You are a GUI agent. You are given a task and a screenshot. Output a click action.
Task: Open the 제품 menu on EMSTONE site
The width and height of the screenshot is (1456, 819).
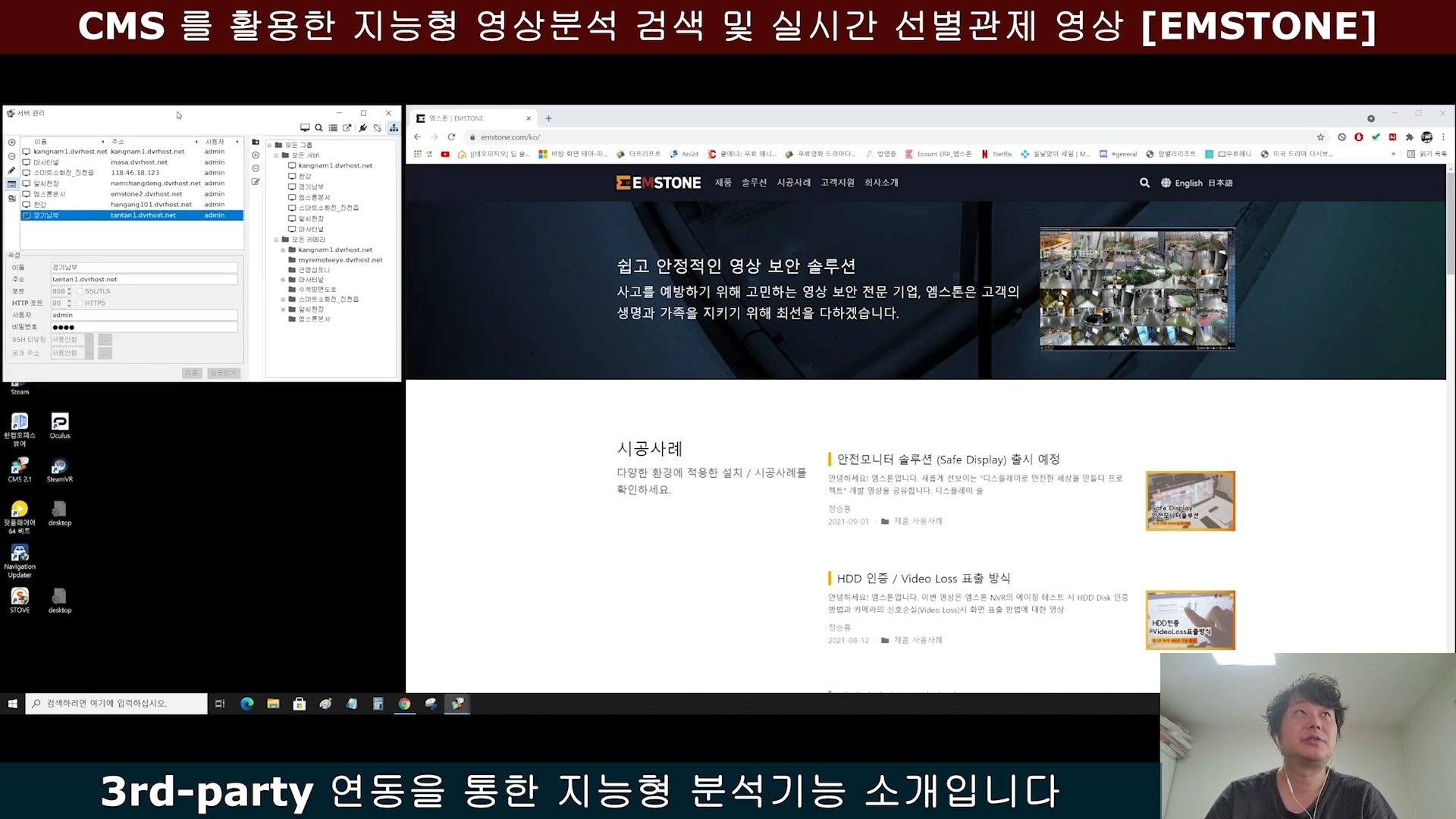pyautogui.click(x=723, y=183)
